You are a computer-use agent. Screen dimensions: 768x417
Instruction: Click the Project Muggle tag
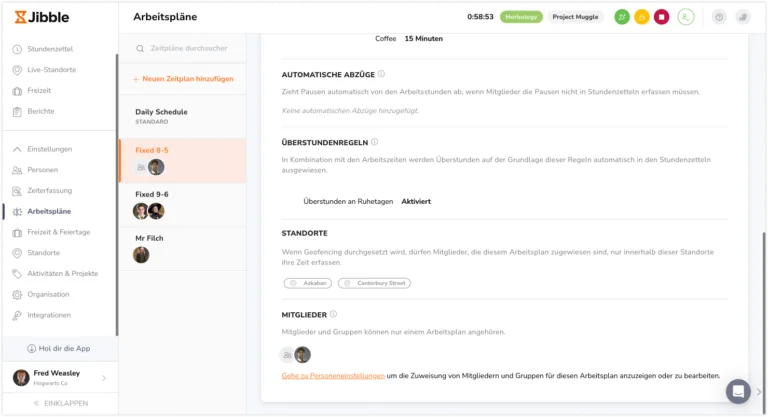pyautogui.click(x=576, y=17)
